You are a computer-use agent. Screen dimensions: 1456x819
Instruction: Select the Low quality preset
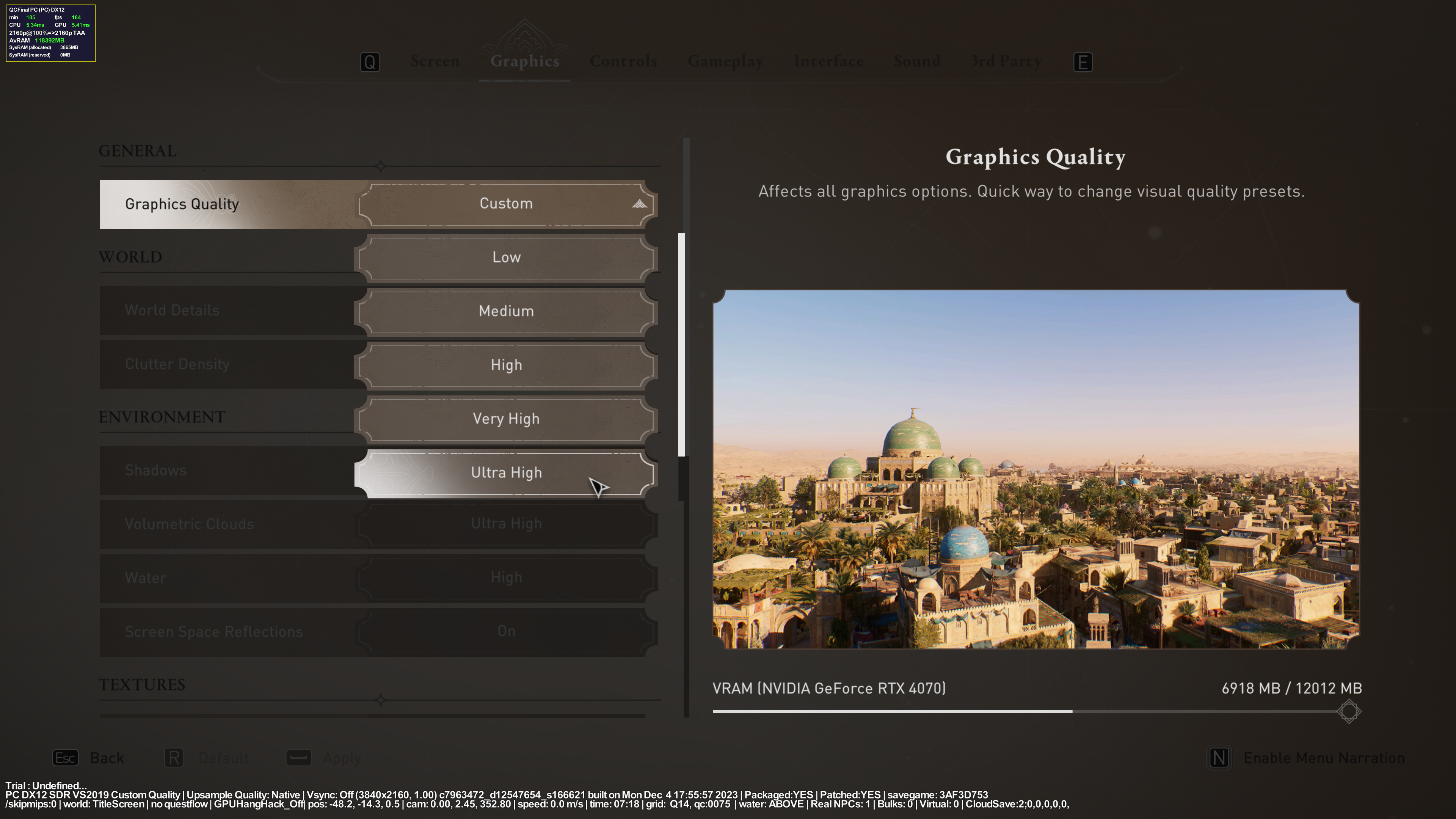(506, 257)
